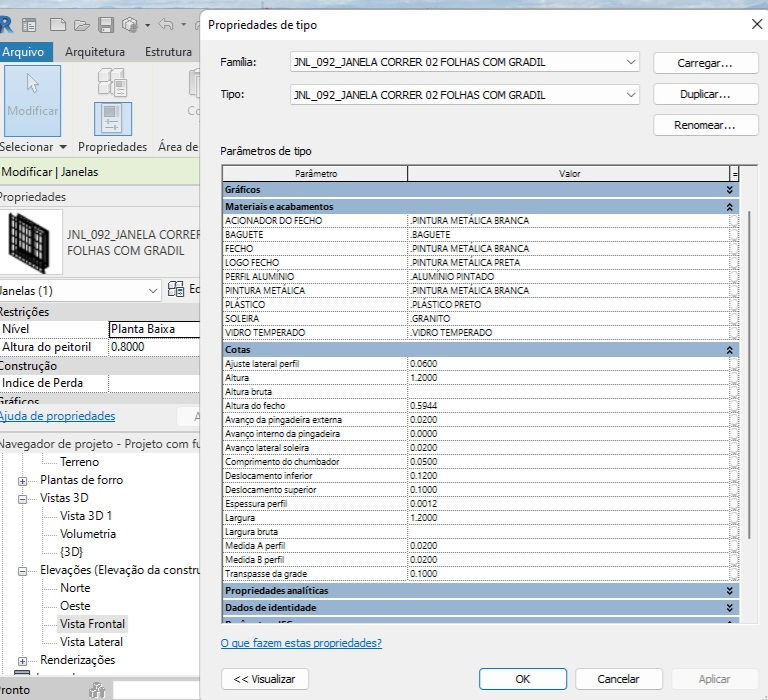Open the Undo history dropdown arrow

(x=183, y=24)
